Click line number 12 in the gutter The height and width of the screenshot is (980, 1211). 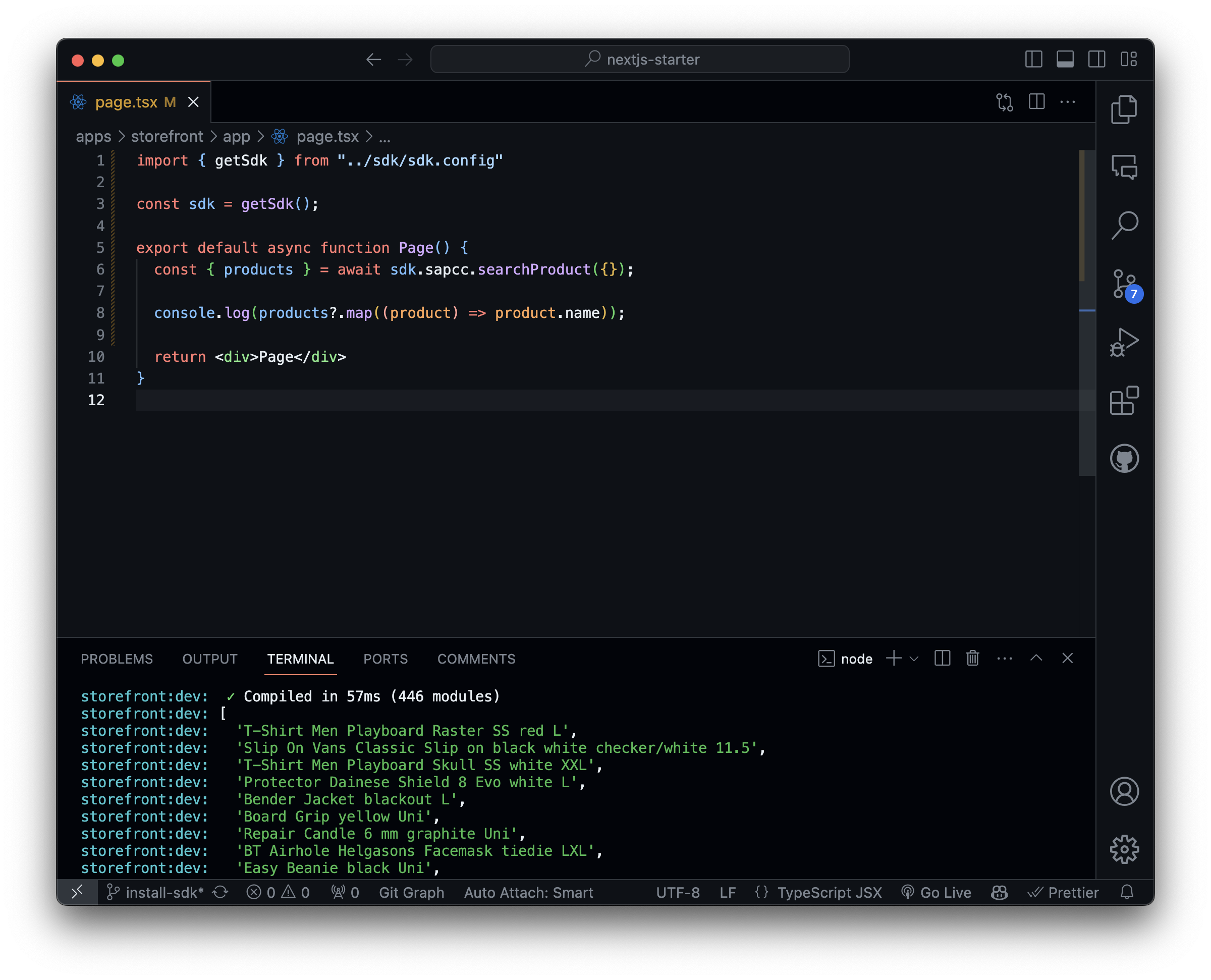coord(96,400)
